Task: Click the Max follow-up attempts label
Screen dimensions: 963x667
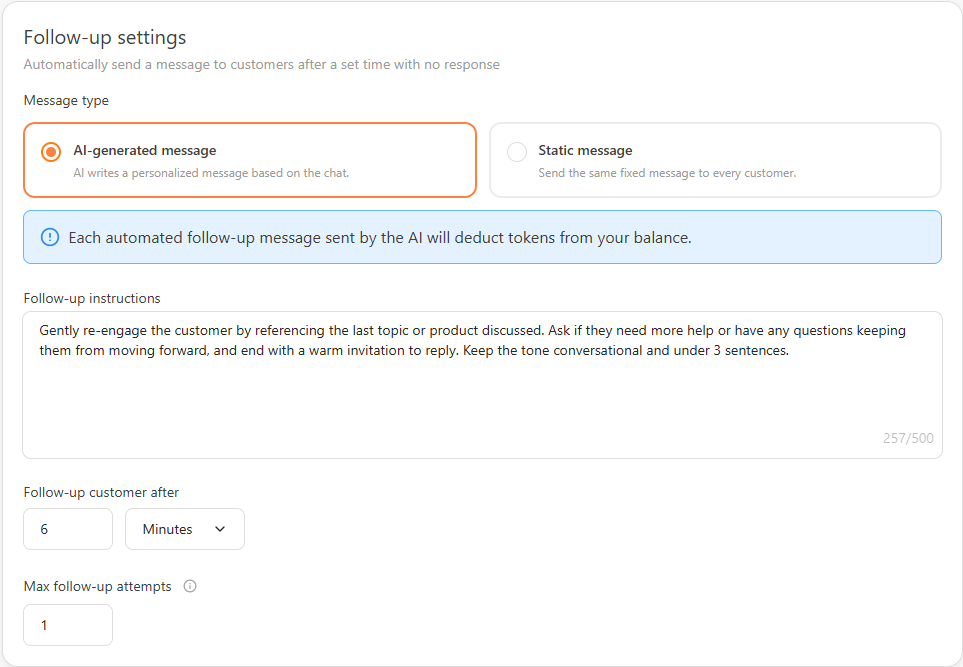Action: [x=98, y=586]
